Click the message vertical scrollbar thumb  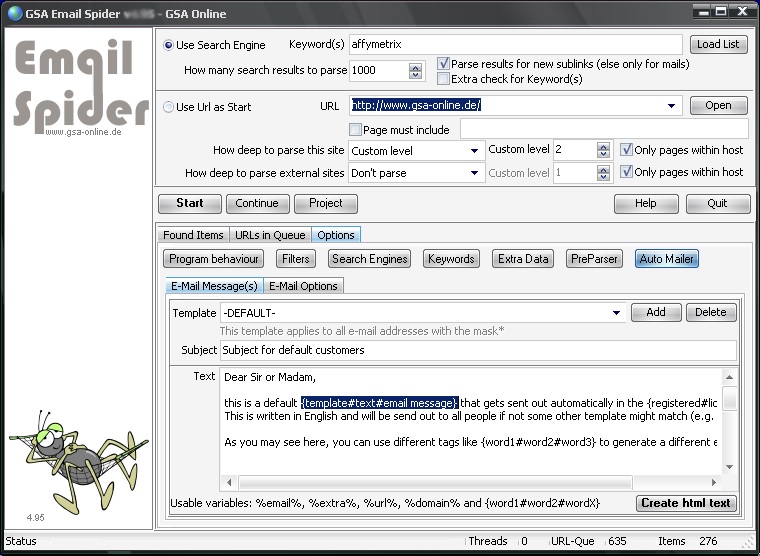point(729,398)
